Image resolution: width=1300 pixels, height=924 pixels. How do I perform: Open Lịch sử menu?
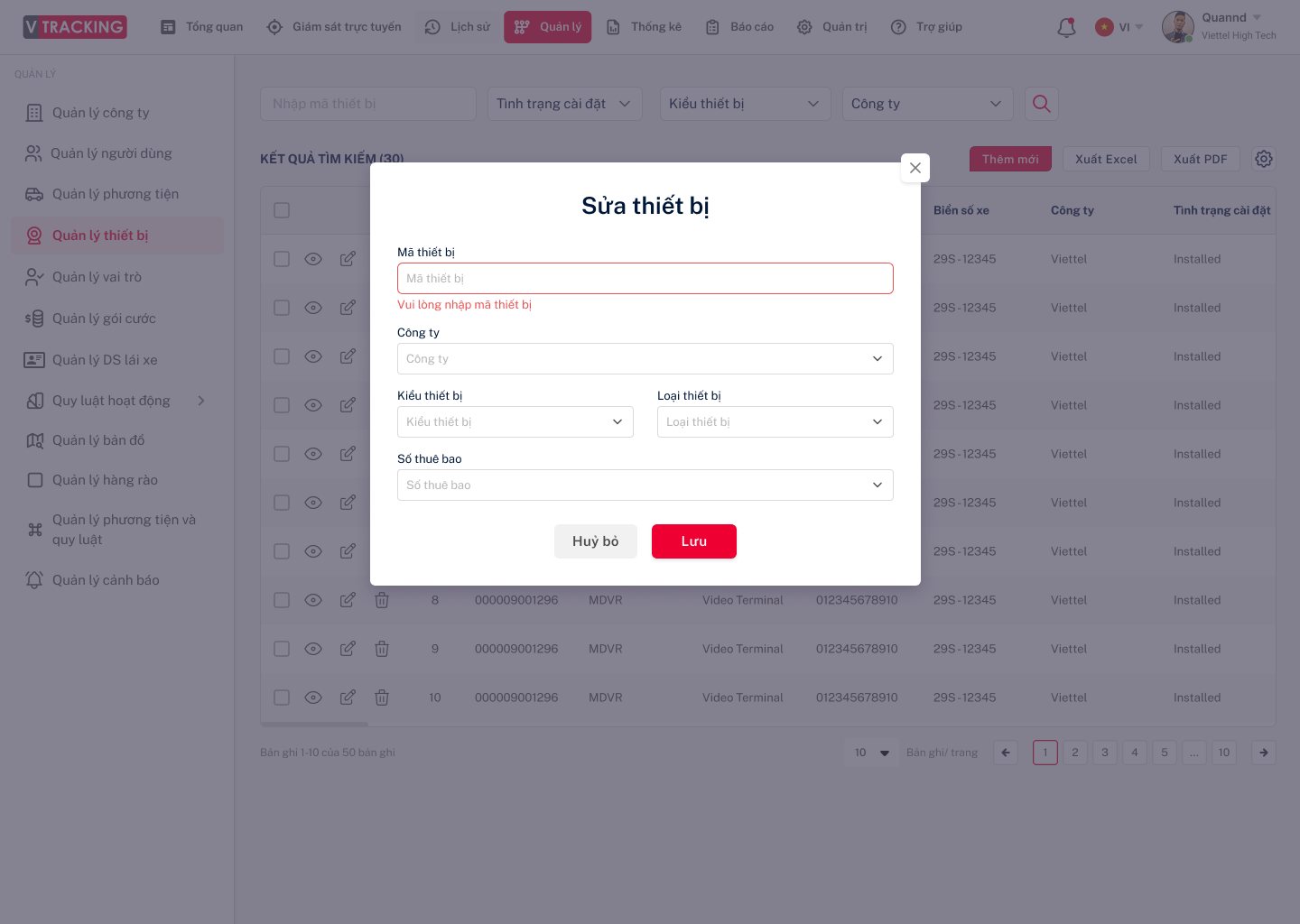click(458, 27)
